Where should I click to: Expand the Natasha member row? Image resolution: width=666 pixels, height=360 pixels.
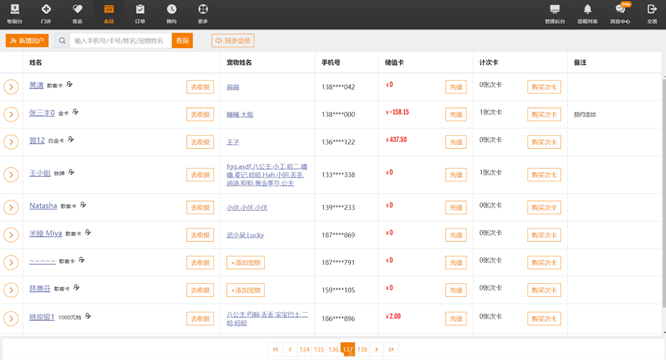pos(11,207)
